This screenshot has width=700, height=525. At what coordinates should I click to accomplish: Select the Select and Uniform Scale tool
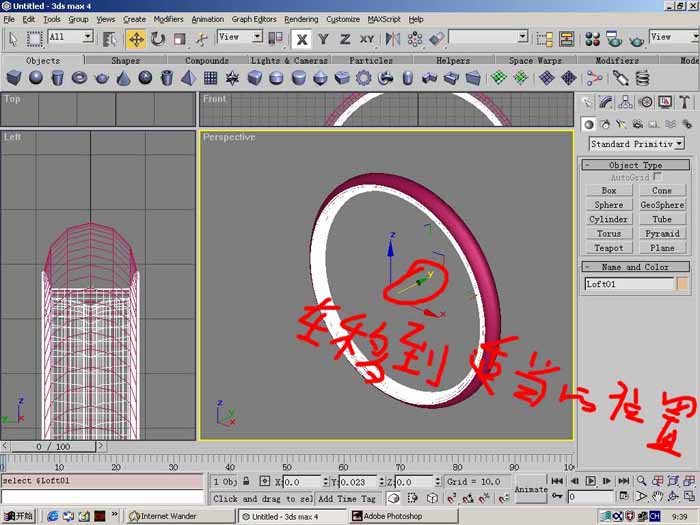click(179, 39)
